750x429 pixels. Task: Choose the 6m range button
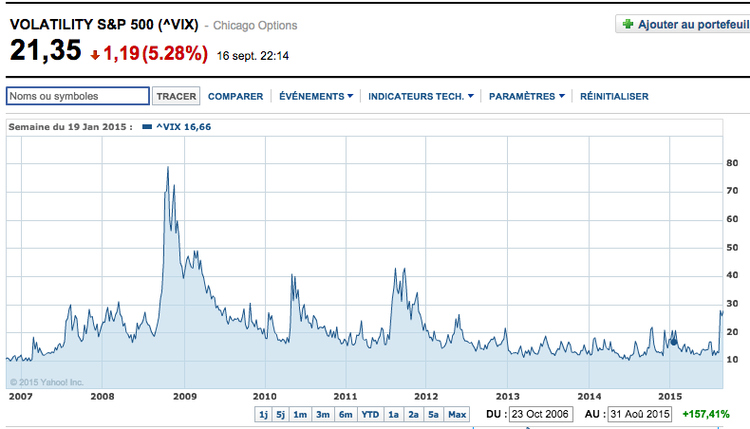coord(346,414)
